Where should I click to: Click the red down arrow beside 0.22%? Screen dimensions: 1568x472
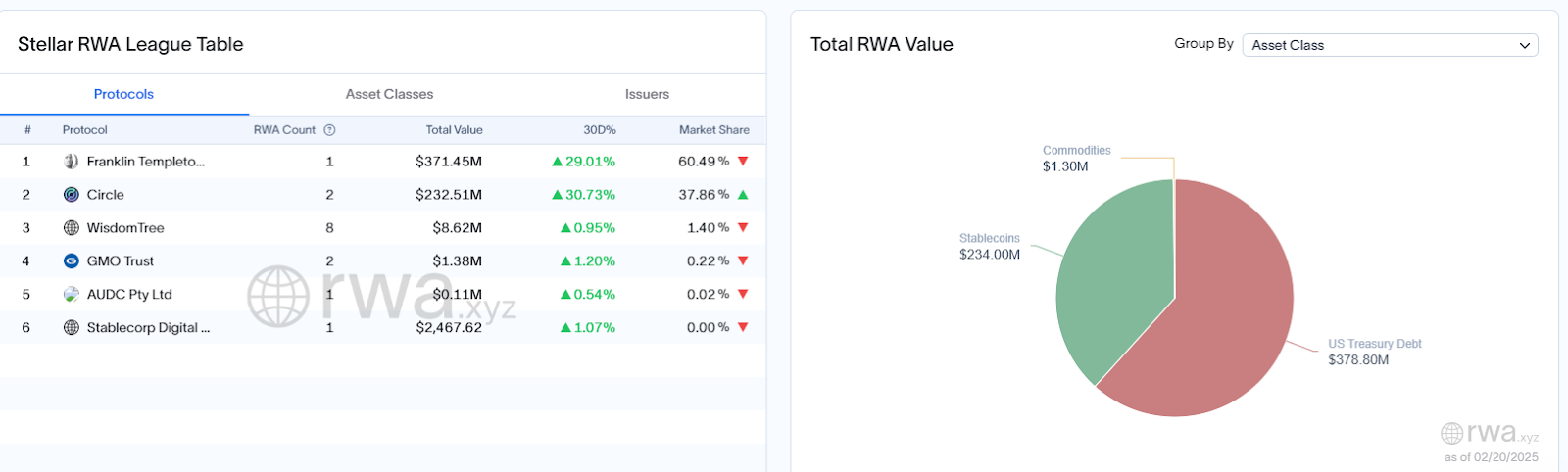pos(743,260)
